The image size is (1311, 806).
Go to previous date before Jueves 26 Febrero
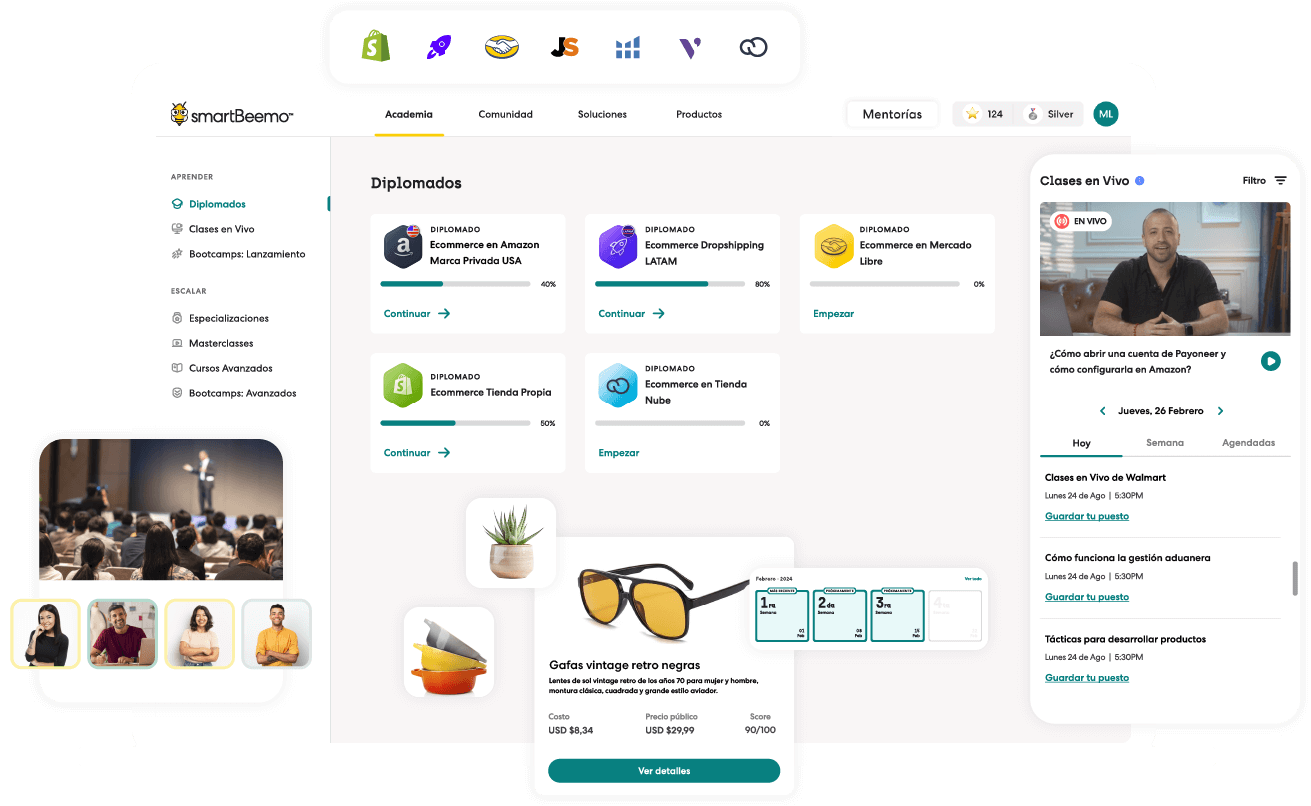(1103, 411)
